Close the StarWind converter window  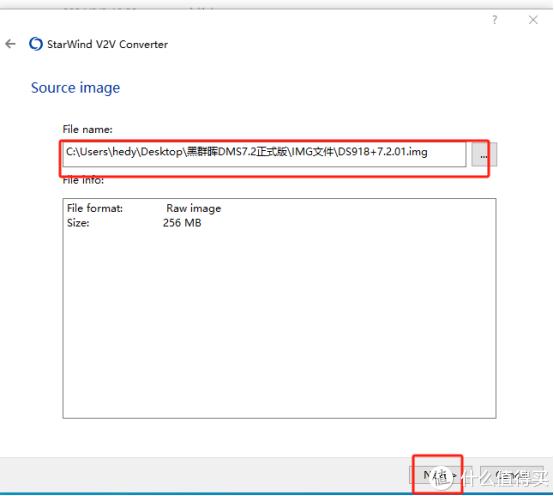coord(533,20)
